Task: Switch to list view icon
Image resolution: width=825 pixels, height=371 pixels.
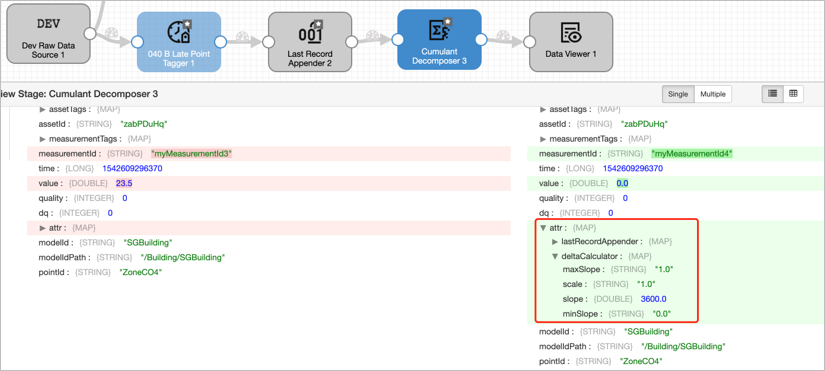Action: pos(772,94)
